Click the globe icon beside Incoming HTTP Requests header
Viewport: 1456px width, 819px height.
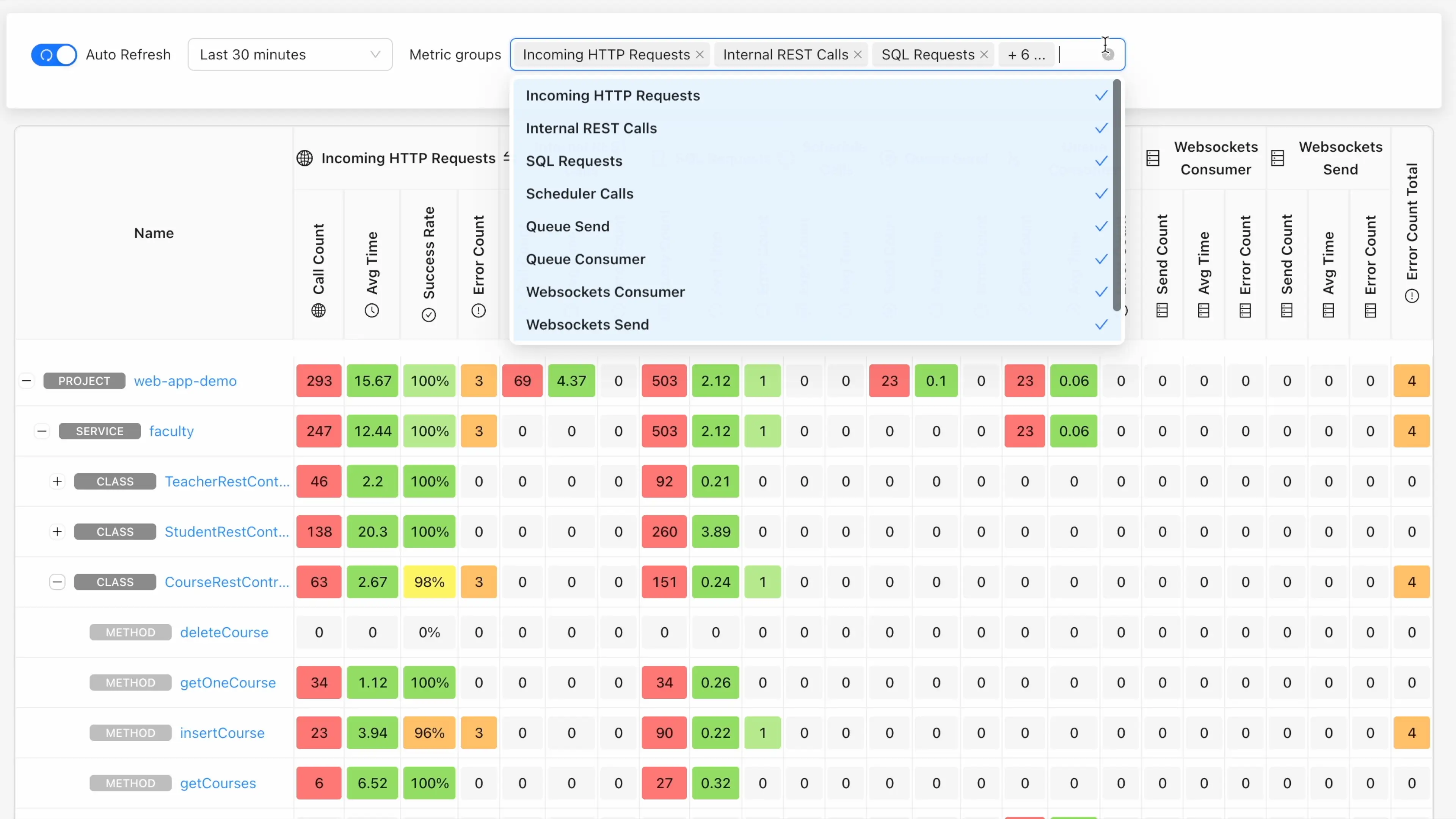click(x=304, y=158)
